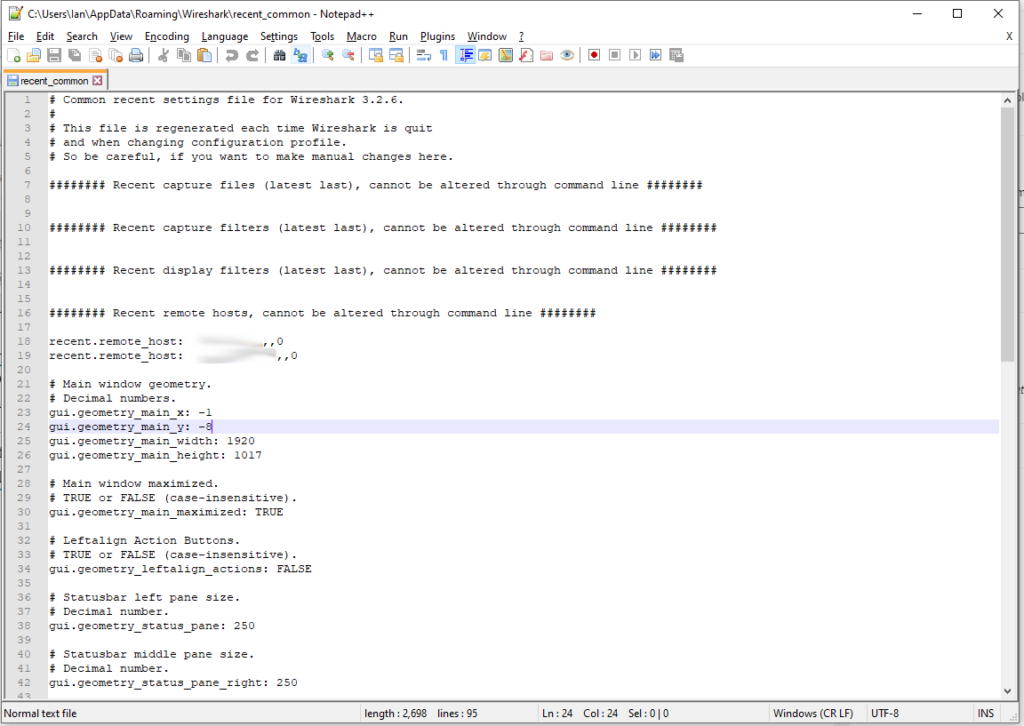Open the Tools menu
This screenshot has width=1024, height=726.
point(322,37)
